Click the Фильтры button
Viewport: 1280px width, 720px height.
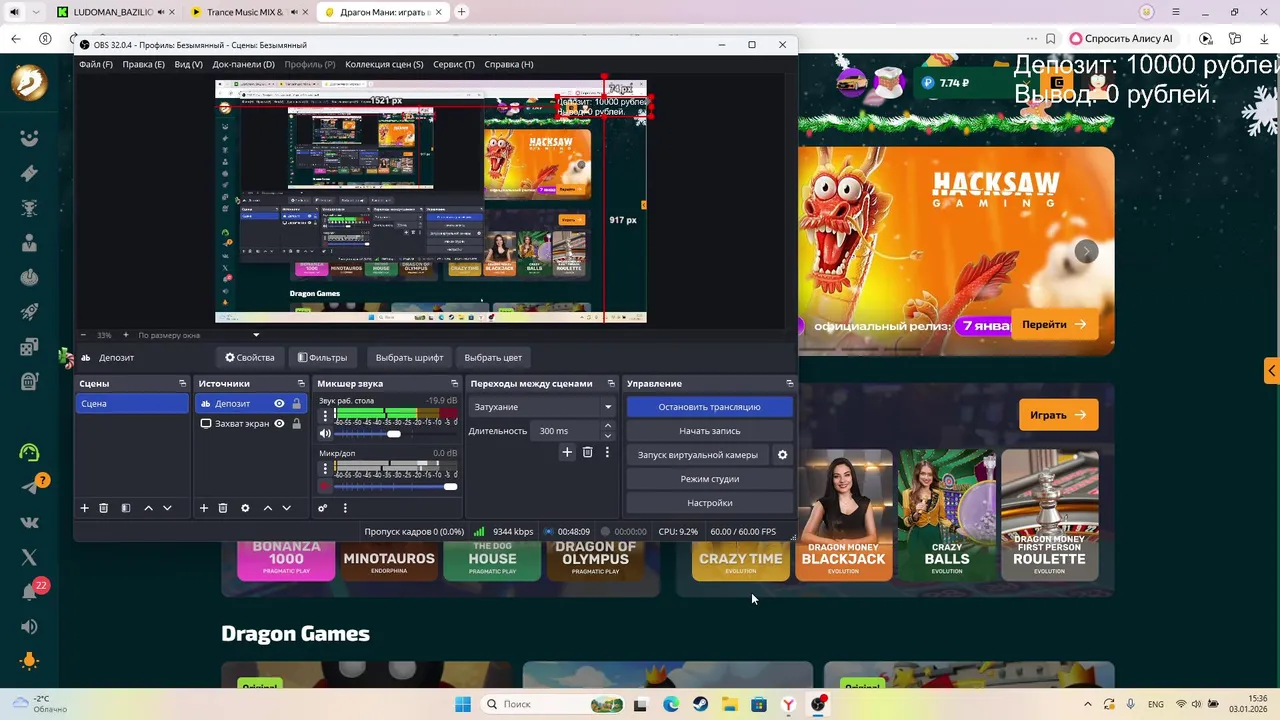(323, 357)
